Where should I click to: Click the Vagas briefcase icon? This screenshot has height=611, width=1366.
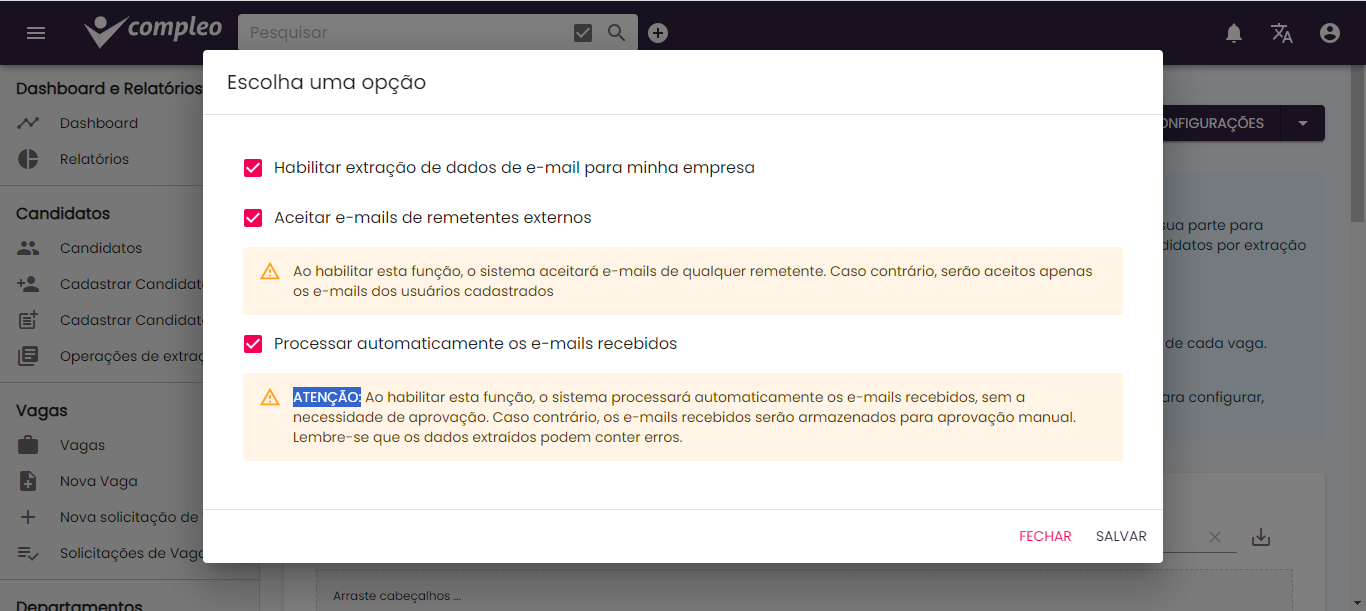[x=28, y=444]
